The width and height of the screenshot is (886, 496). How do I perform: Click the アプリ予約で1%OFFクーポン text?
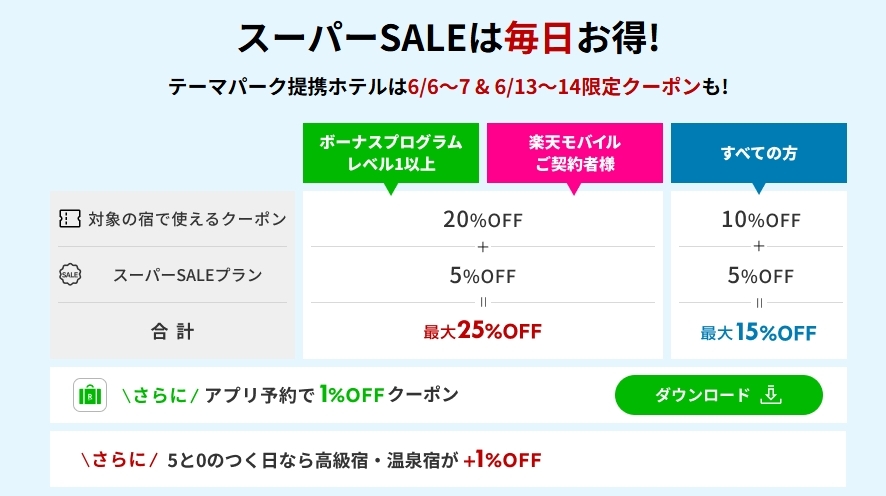coord(331,394)
